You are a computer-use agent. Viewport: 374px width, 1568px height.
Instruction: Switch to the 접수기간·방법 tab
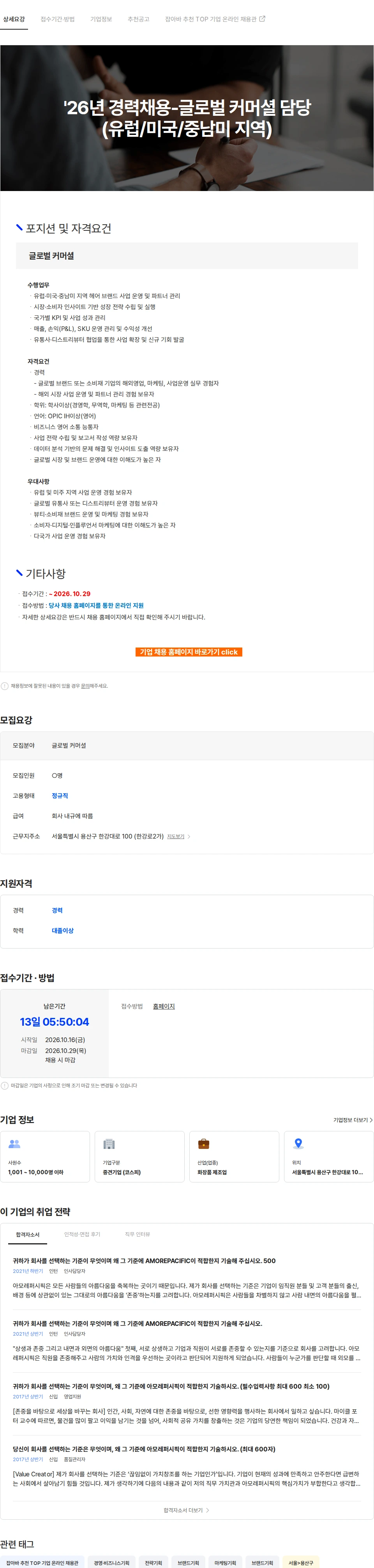pyautogui.click(x=58, y=19)
